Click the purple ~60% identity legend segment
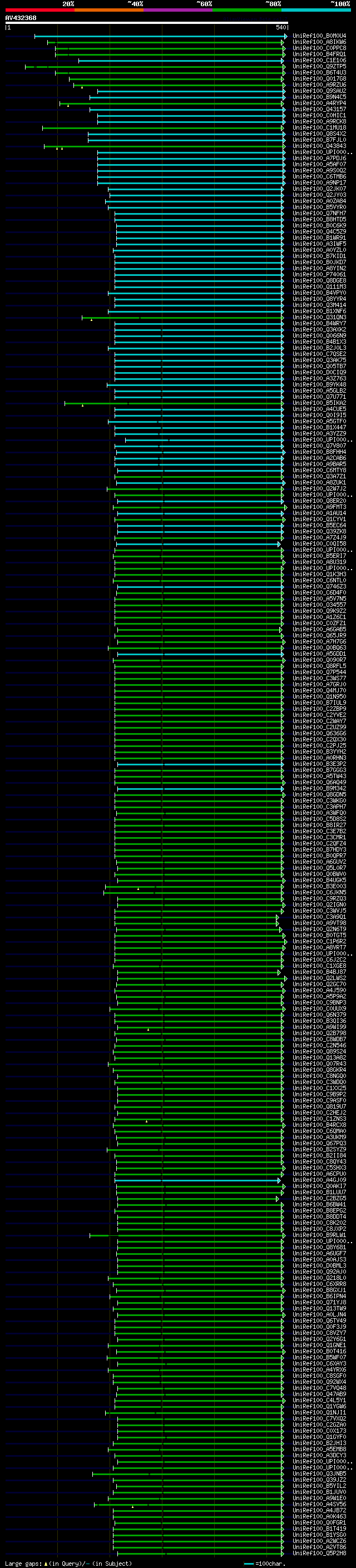The image size is (356, 1568). [179, 10]
